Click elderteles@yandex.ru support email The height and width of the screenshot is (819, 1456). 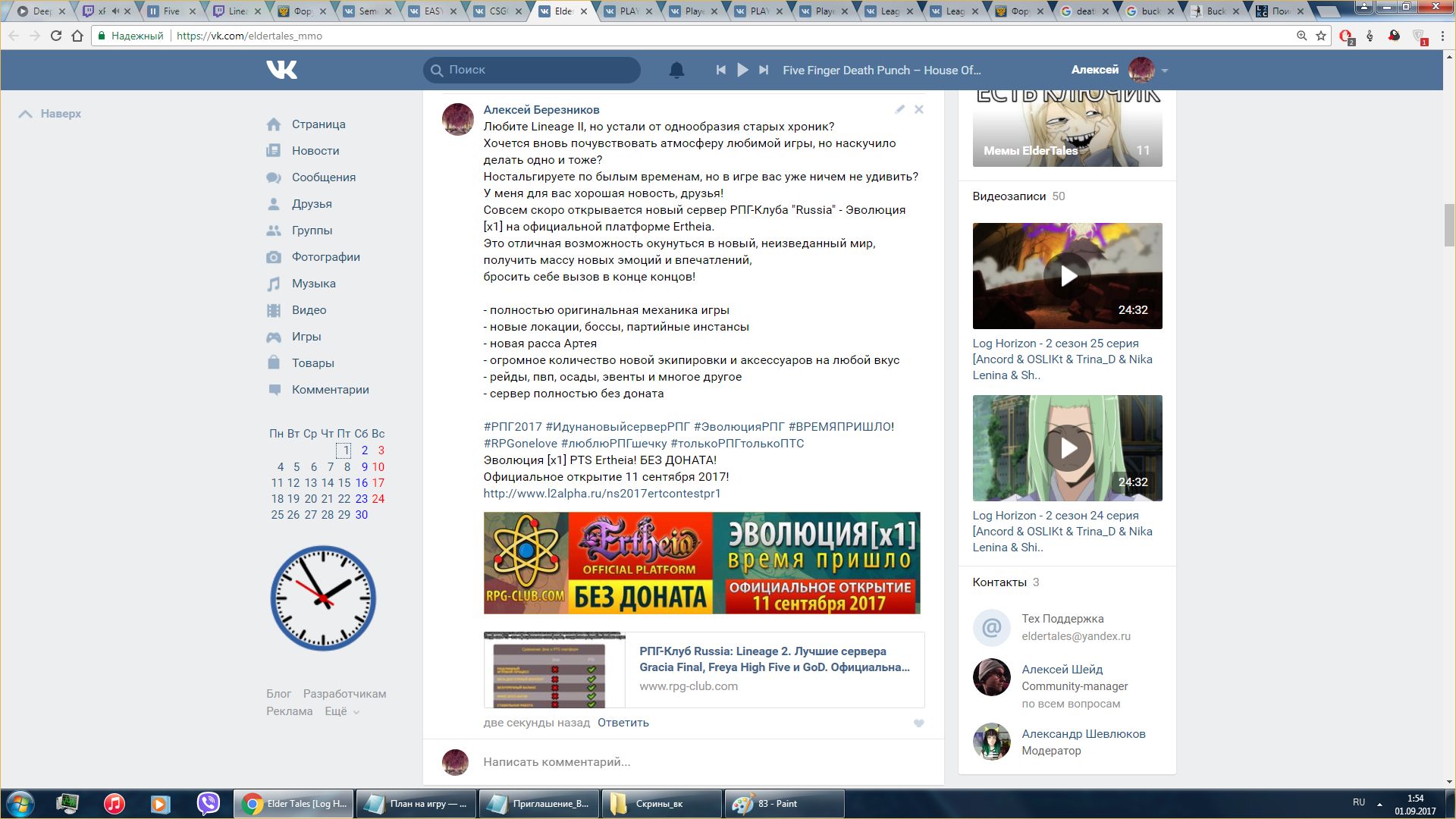1075,636
